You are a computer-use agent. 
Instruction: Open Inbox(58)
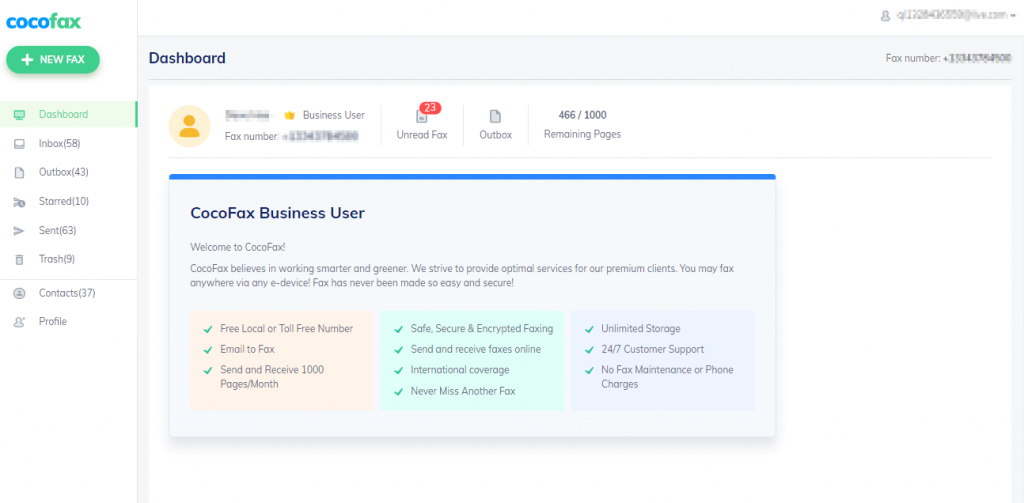[59, 143]
